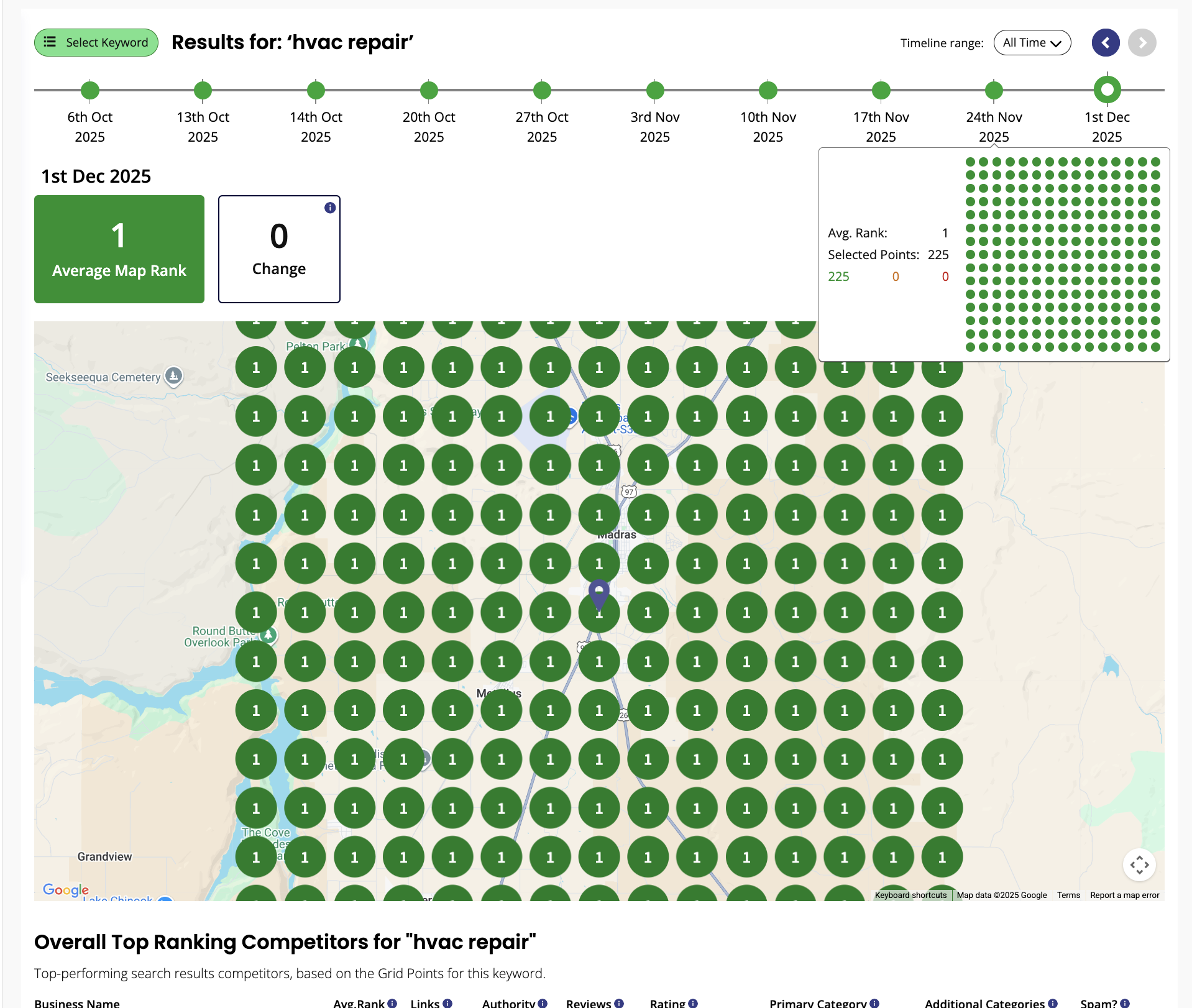Image resolution: width=1192 pixels, height=1008 pixels.
Task: Open the Select Keyword list
Action: 96,43
